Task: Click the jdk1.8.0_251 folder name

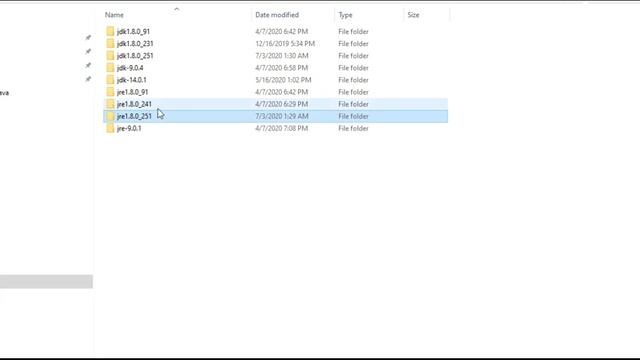Action: 135,56
